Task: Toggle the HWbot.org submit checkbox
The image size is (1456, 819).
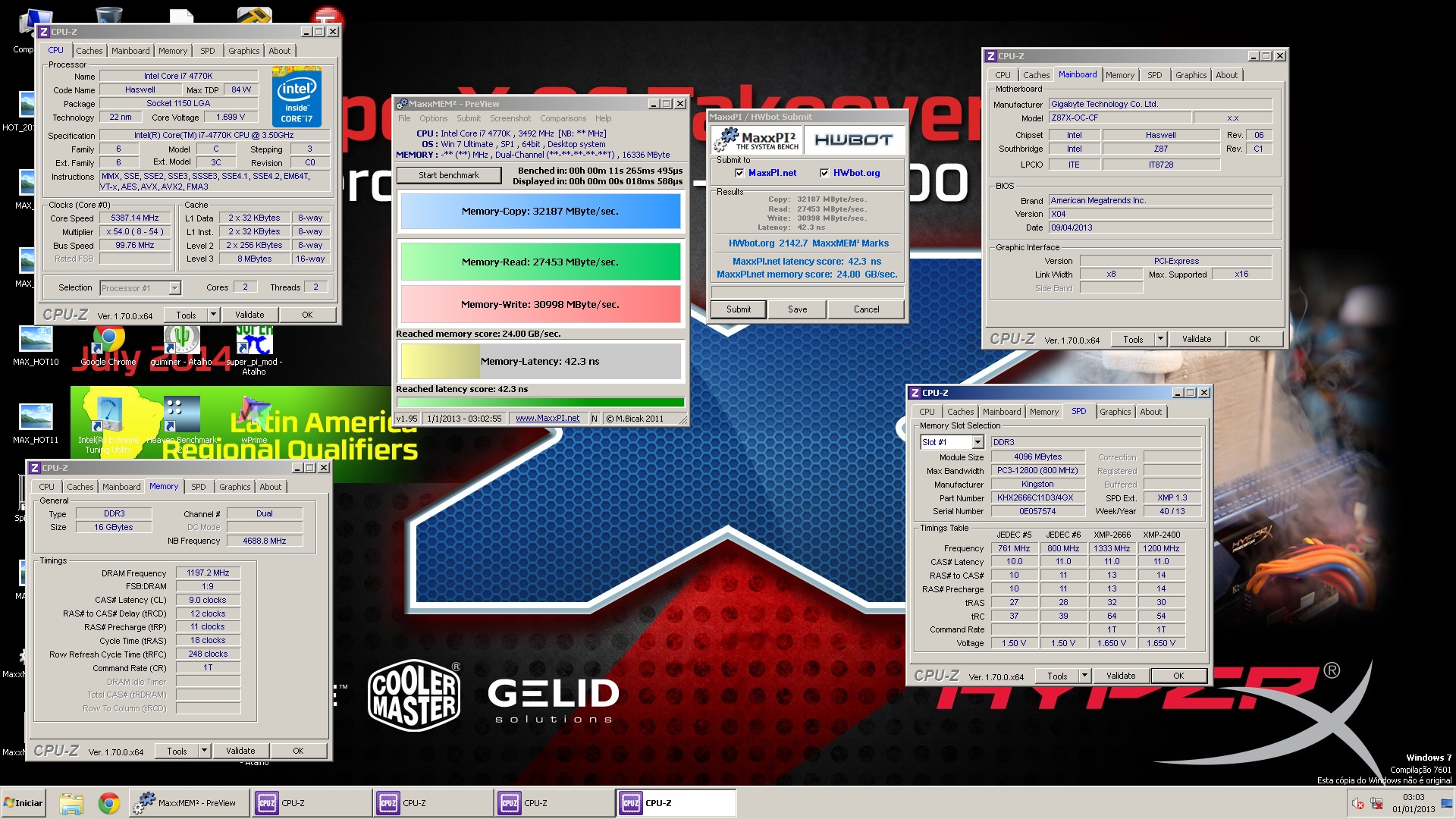Action: click(x=824, y=173)
